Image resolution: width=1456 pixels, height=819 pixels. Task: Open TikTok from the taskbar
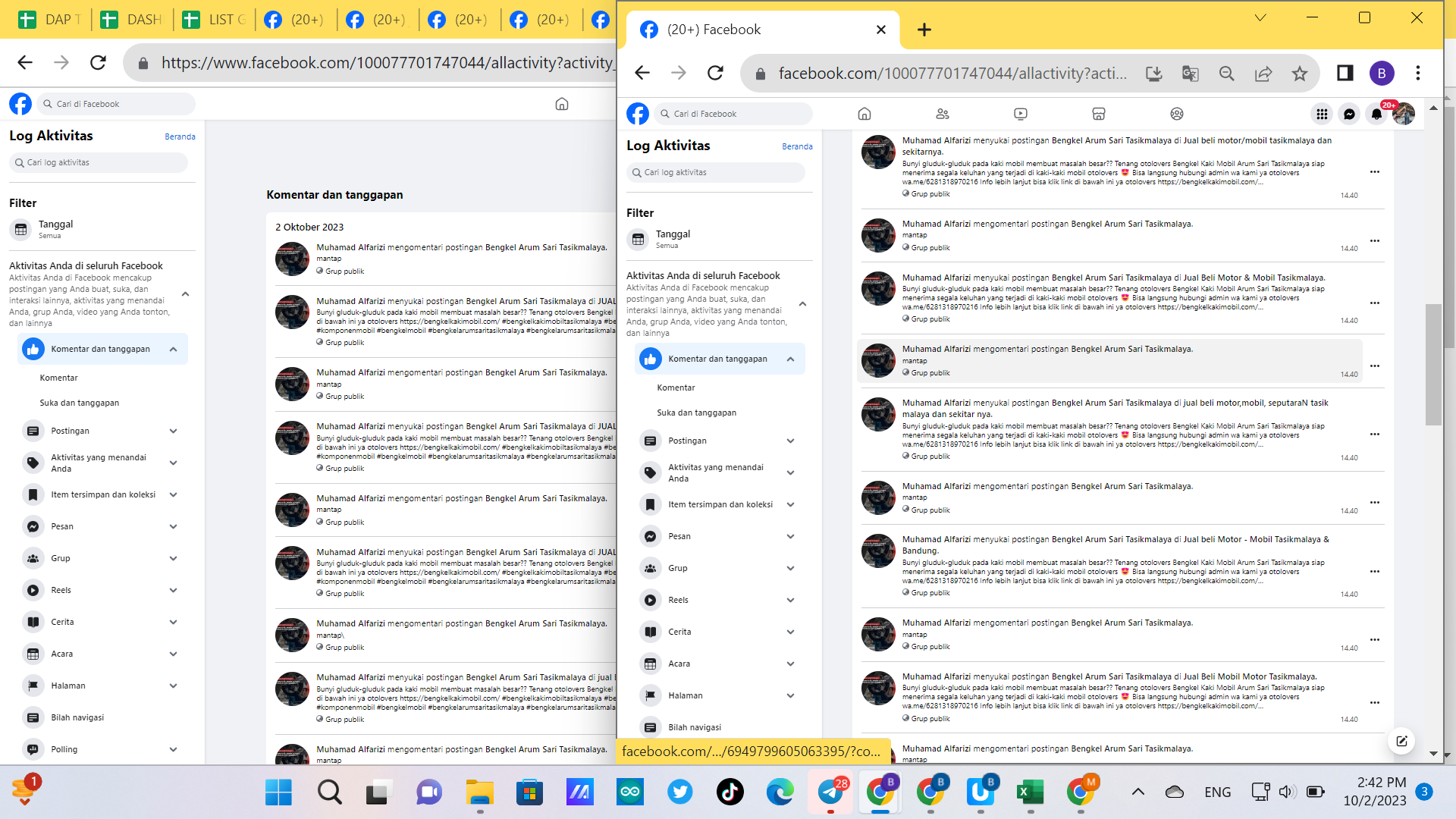coord(730,792)
